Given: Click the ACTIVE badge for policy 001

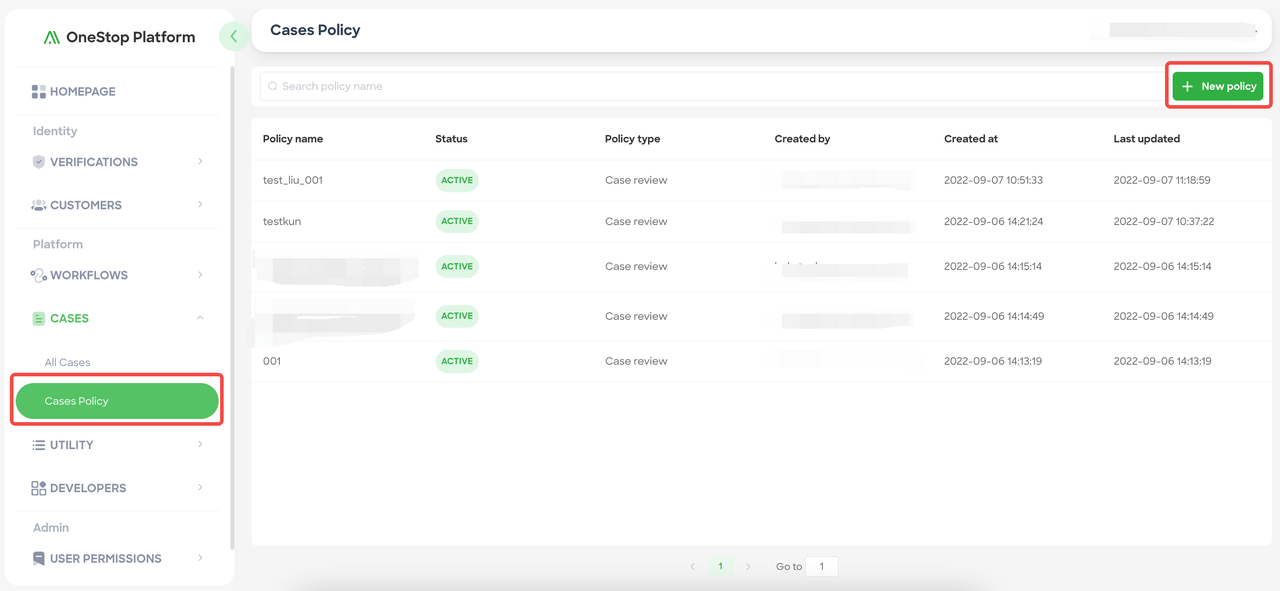Looking at the screenshot, I should tap(457, 361).
